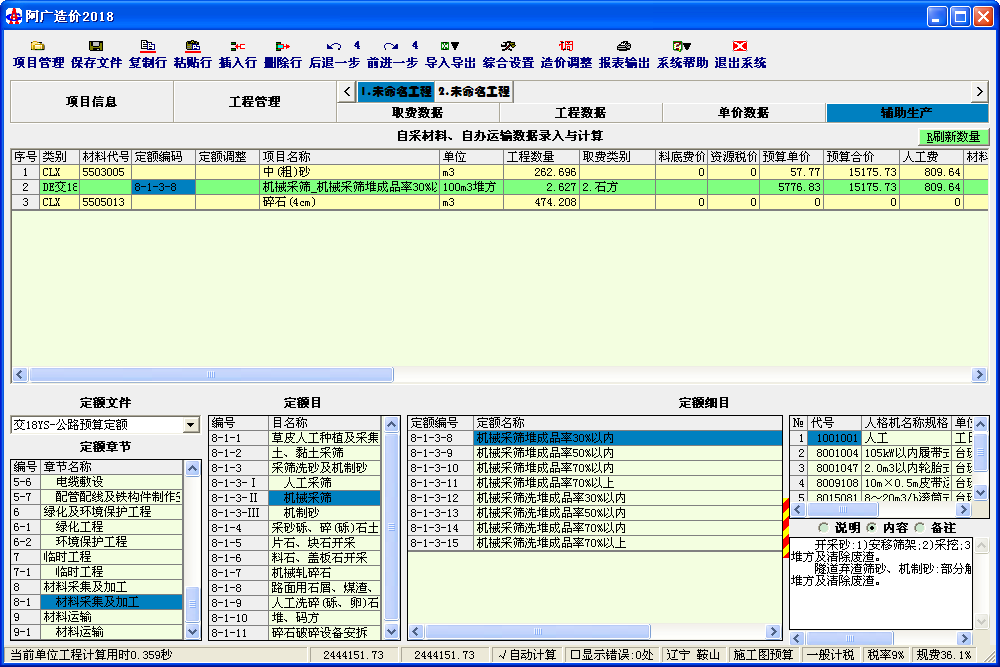Click the 阿广造价2018 app icon in title bar
Screen dimensions: 1000x667
13,17
